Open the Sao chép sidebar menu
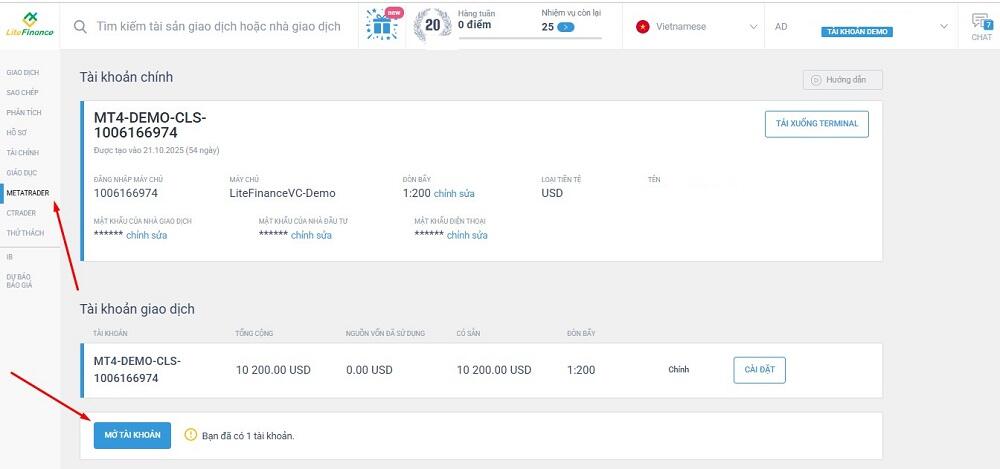 (x=22, y=93)
